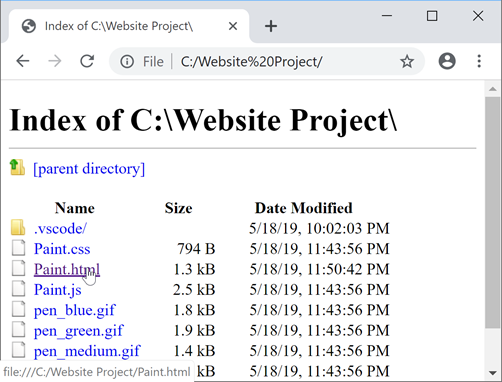
Task: Maximize the Chrome window
Action: 432,16
